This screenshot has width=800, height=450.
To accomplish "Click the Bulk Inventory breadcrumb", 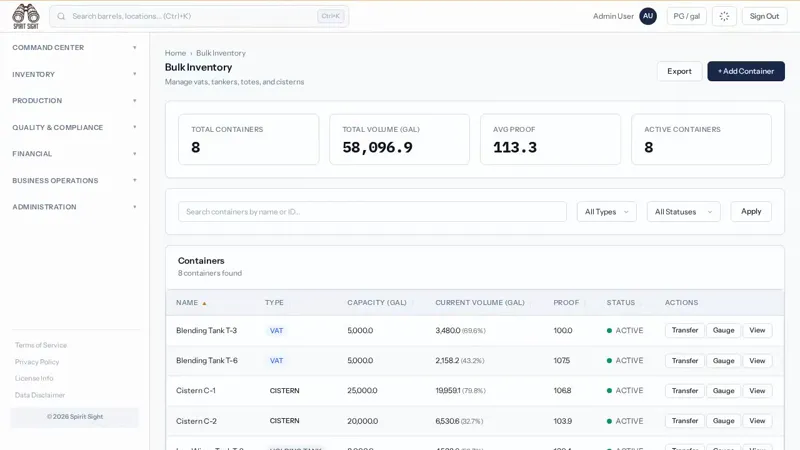I will coord(221,53).
